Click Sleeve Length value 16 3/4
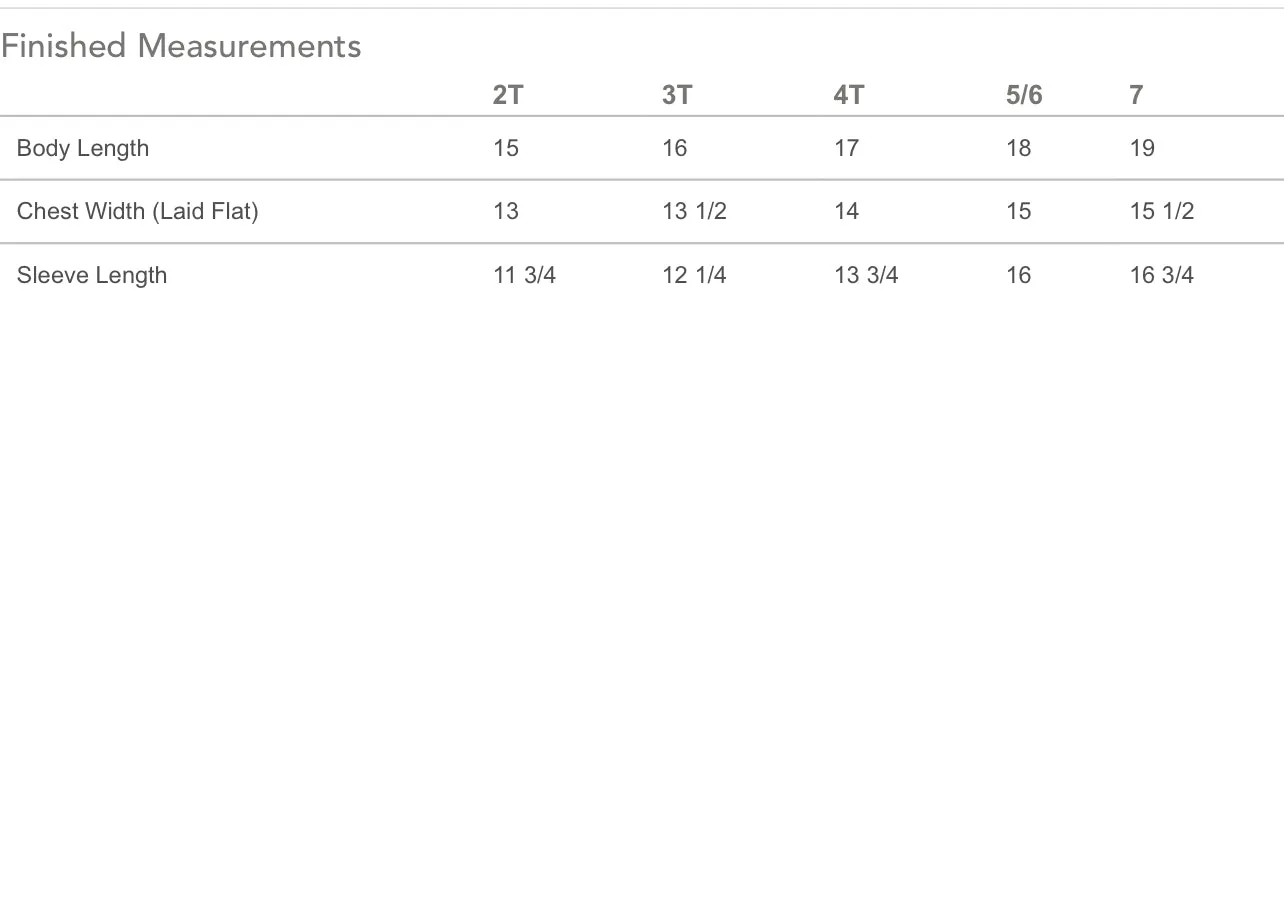 click(x=1162, y=275)
